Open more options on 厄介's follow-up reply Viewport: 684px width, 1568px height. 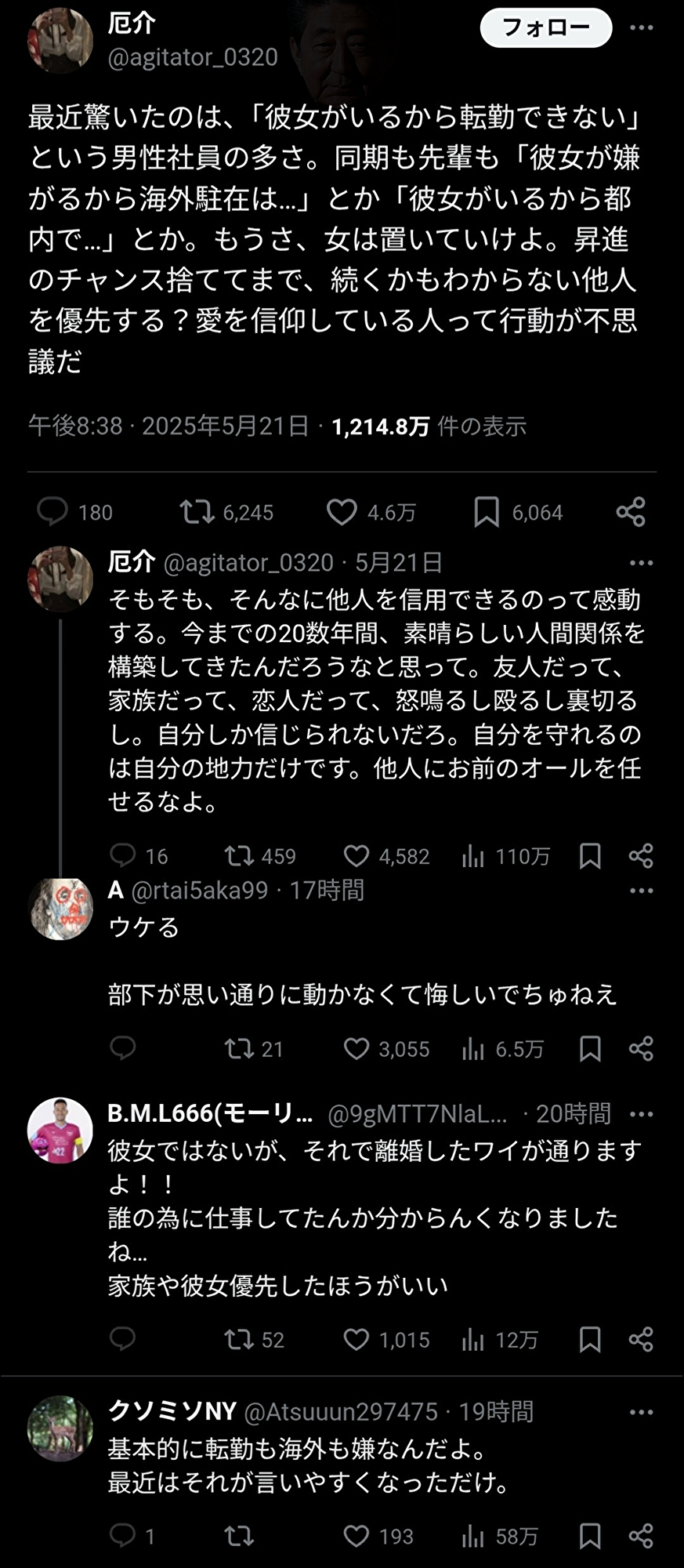point(641,563)
